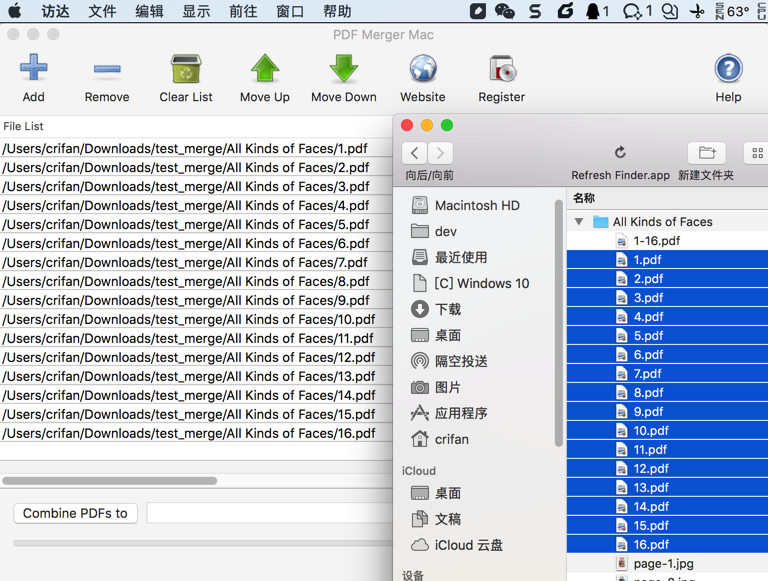Select 16.pdf in Finder list

[667, 544]
